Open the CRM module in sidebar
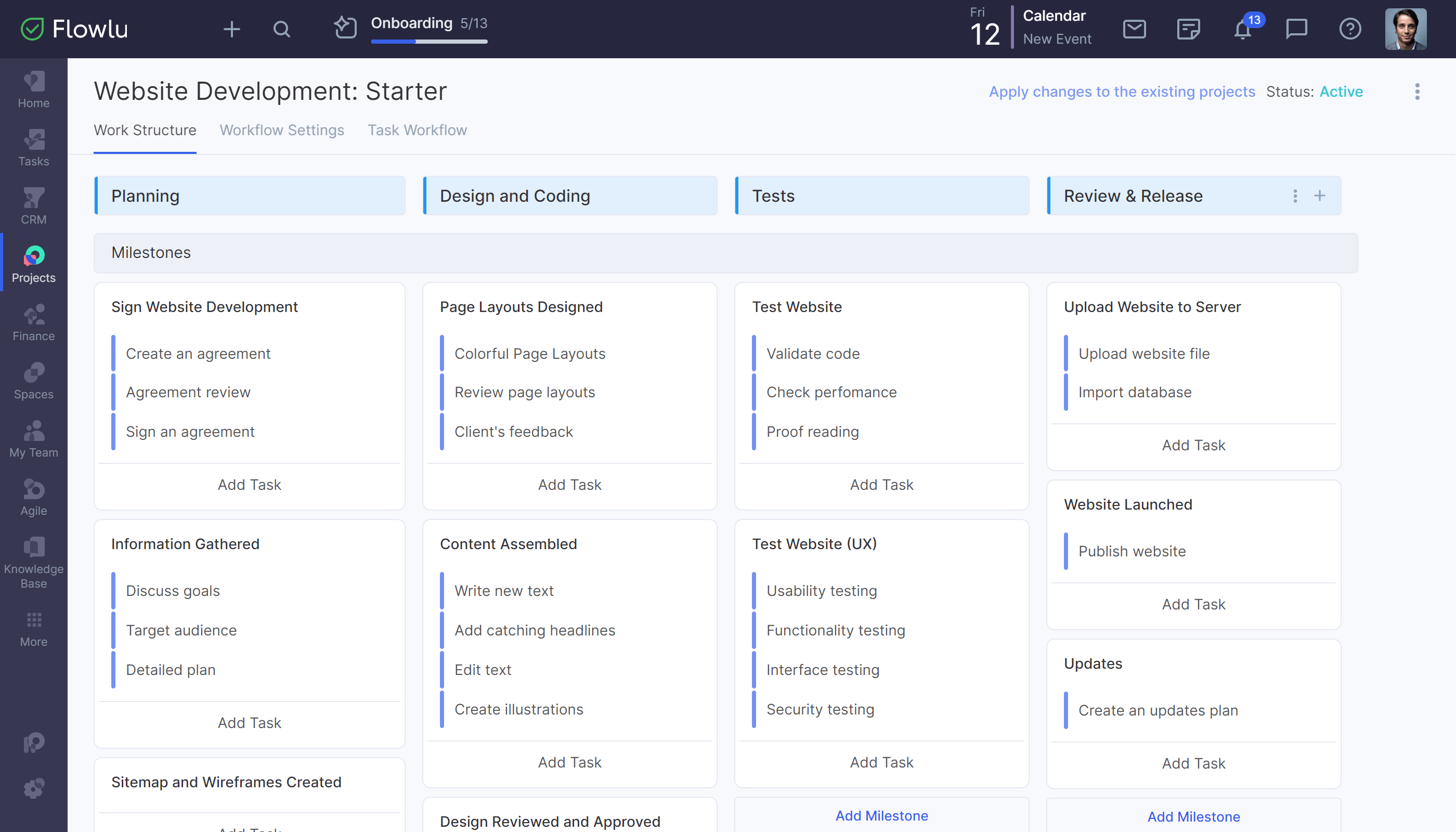Image resolution: width=1456 pixels, height=832 pixels. tap(34, 206)
